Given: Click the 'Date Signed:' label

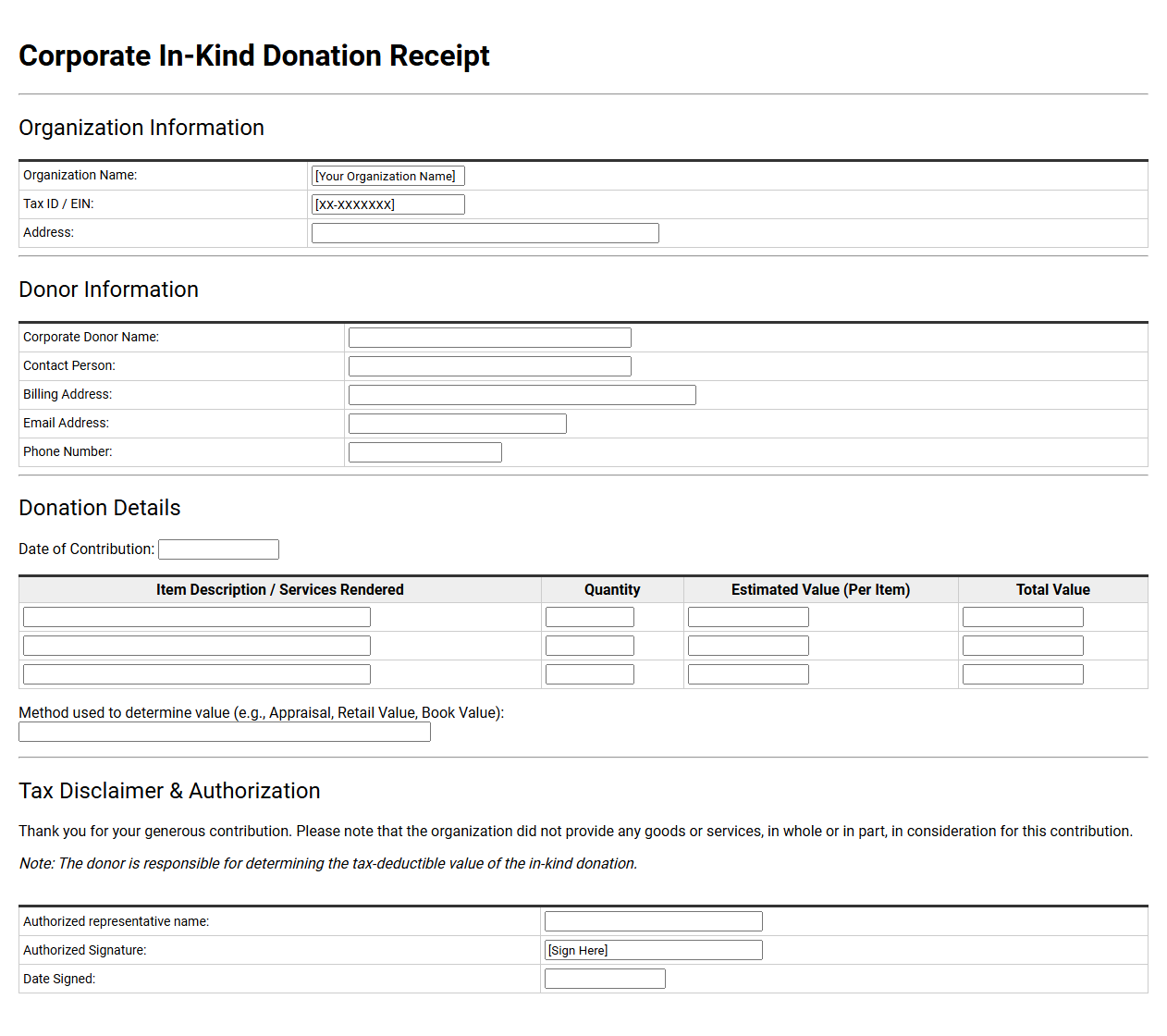Looking at the screenshot, I should pos(59,979).
